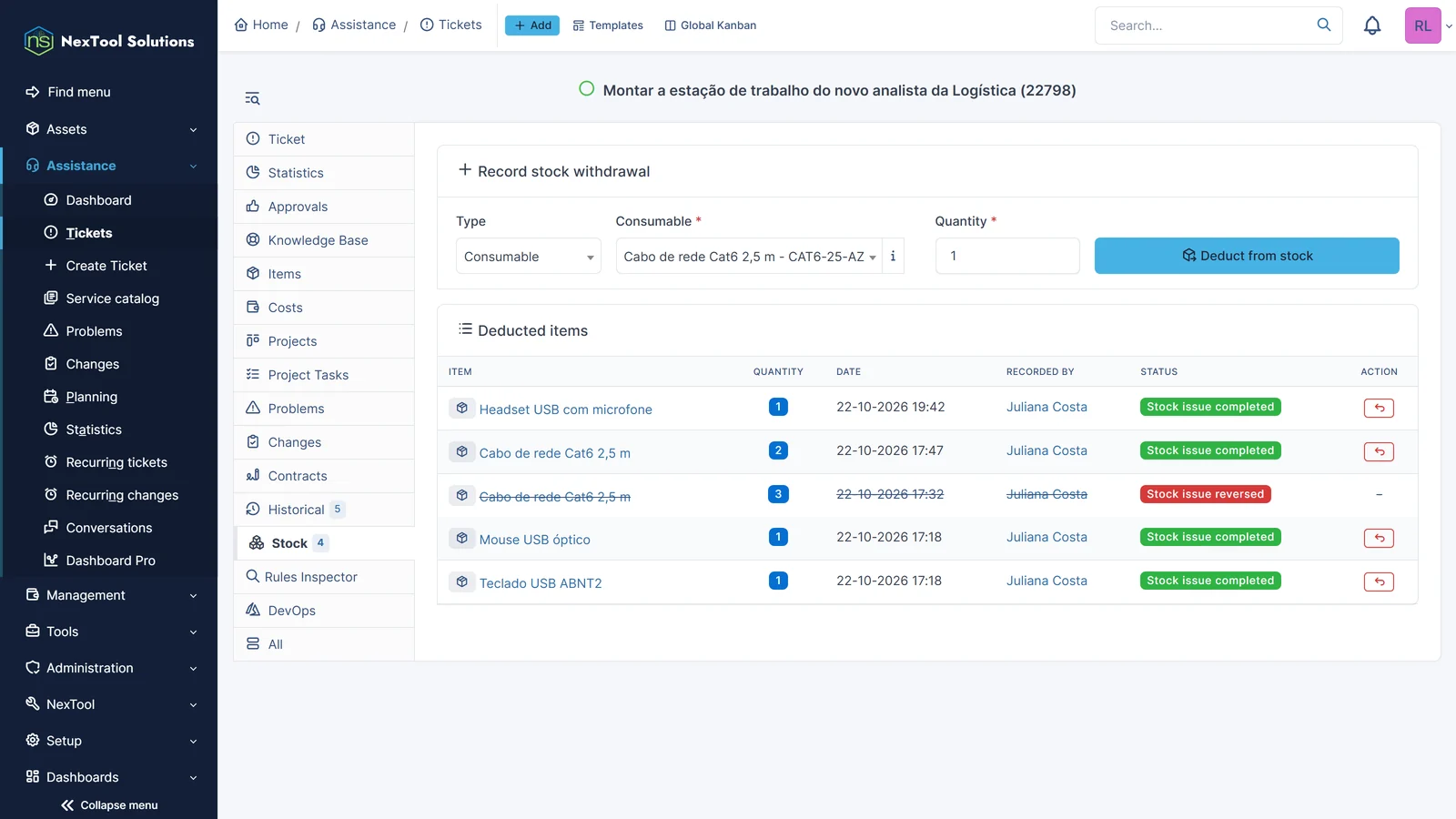The image size is (1456, 819).
Task: Reverse the Headset USB com microfone withdrawal
Action: pyautogui.click(x=1379, y=408)
